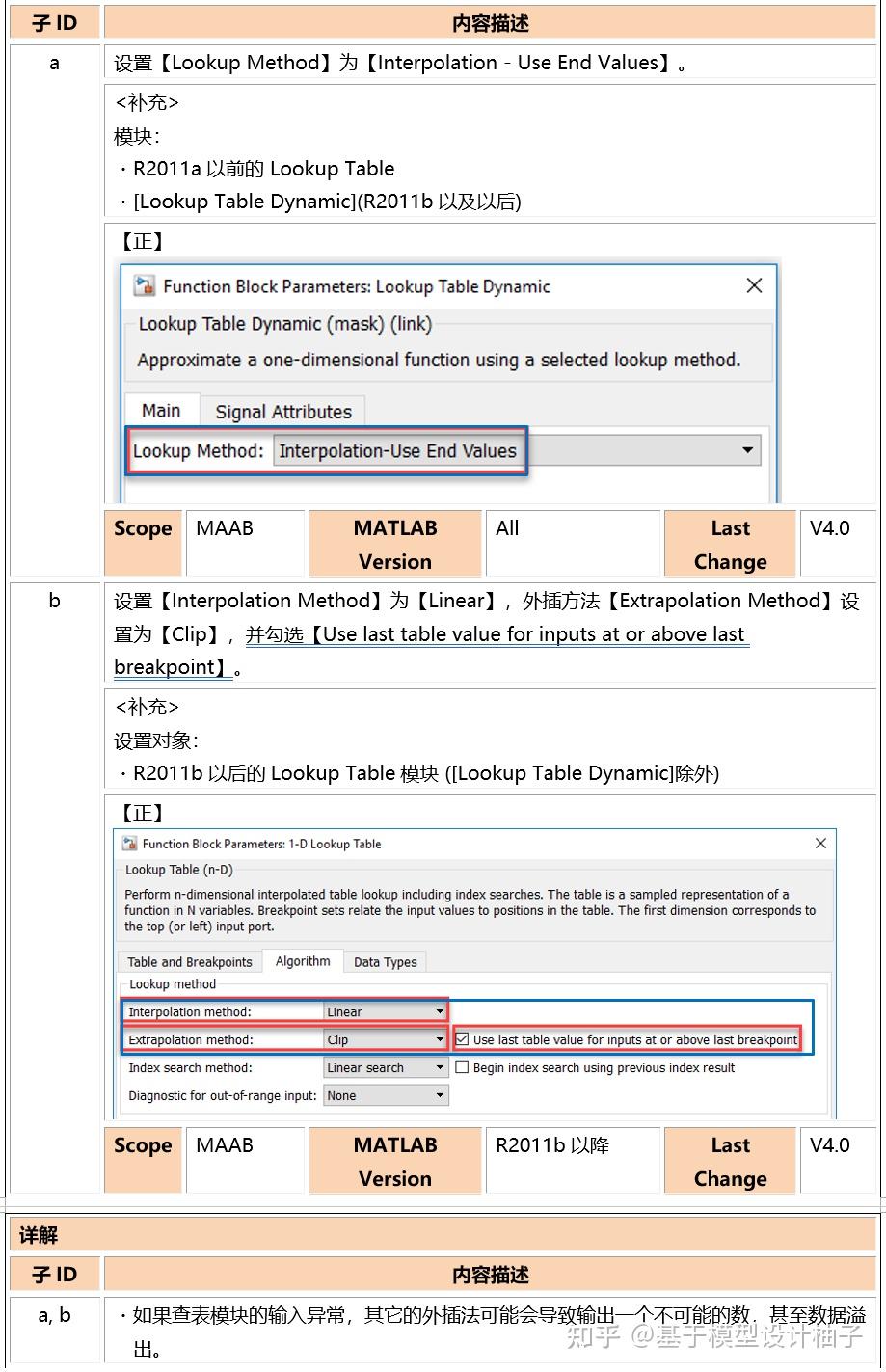
Task: Close the Lookup Table Dynamic dialog
Action: (x=754, y=285)
